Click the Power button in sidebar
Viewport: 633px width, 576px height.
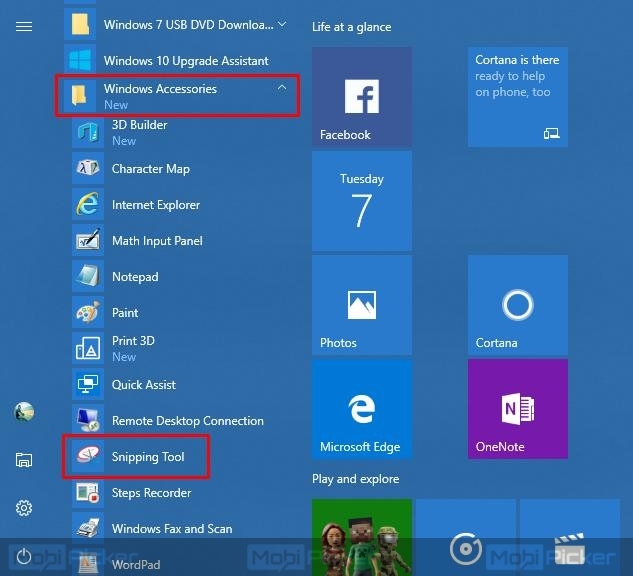(24, 556)
